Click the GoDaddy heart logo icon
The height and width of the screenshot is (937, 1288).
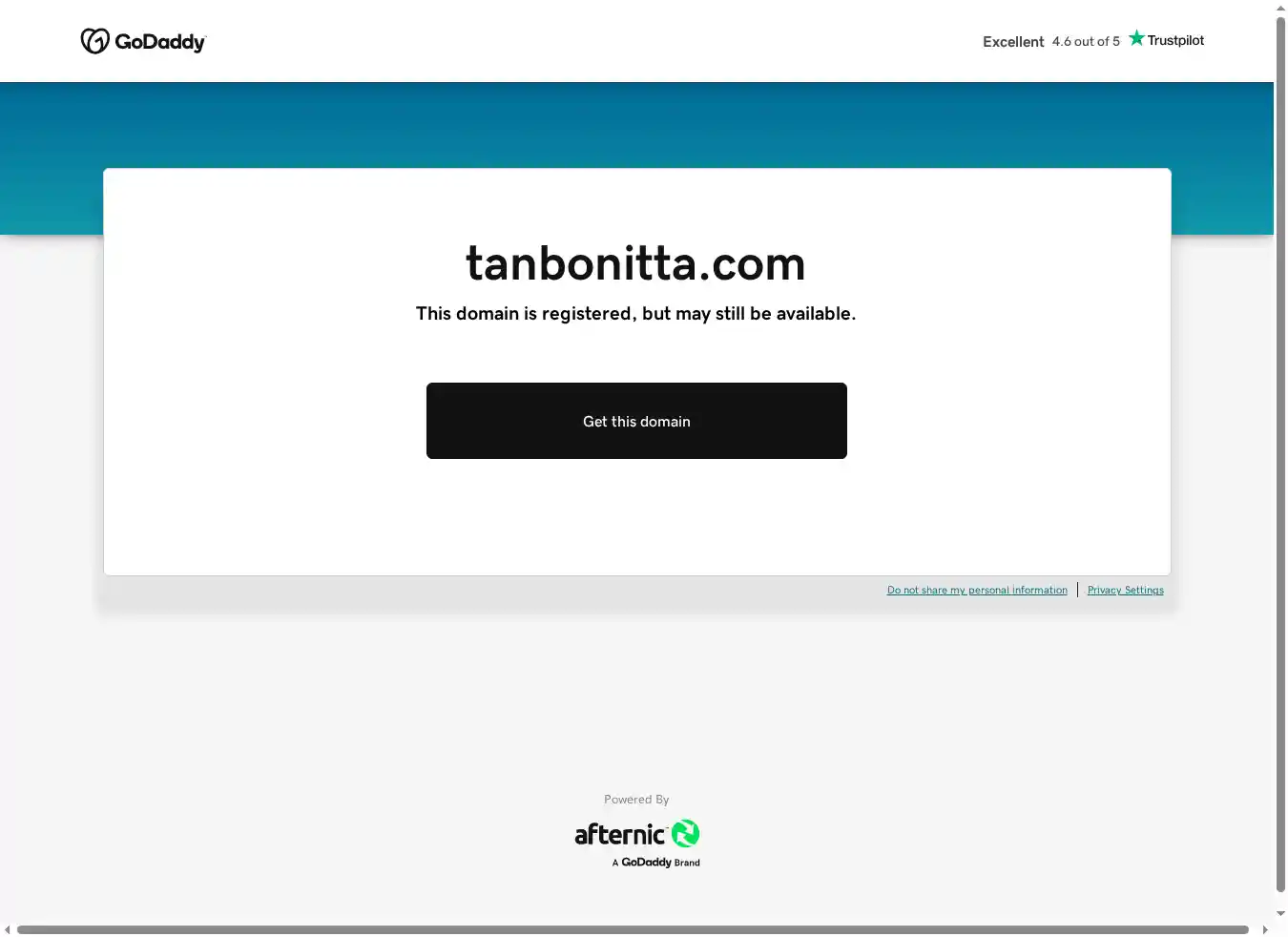pos(94,41)
